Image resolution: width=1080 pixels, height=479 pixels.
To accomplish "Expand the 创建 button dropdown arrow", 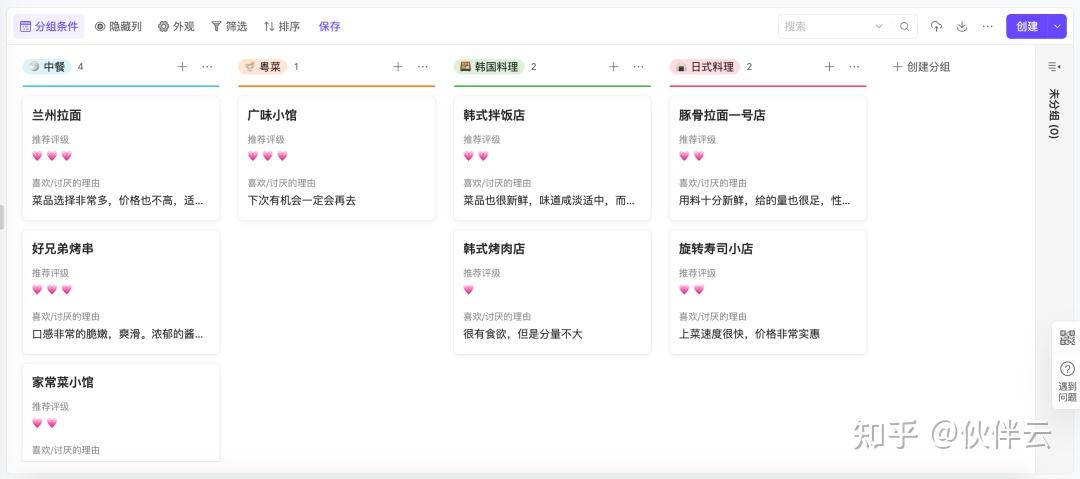I will click(1058, 27).
